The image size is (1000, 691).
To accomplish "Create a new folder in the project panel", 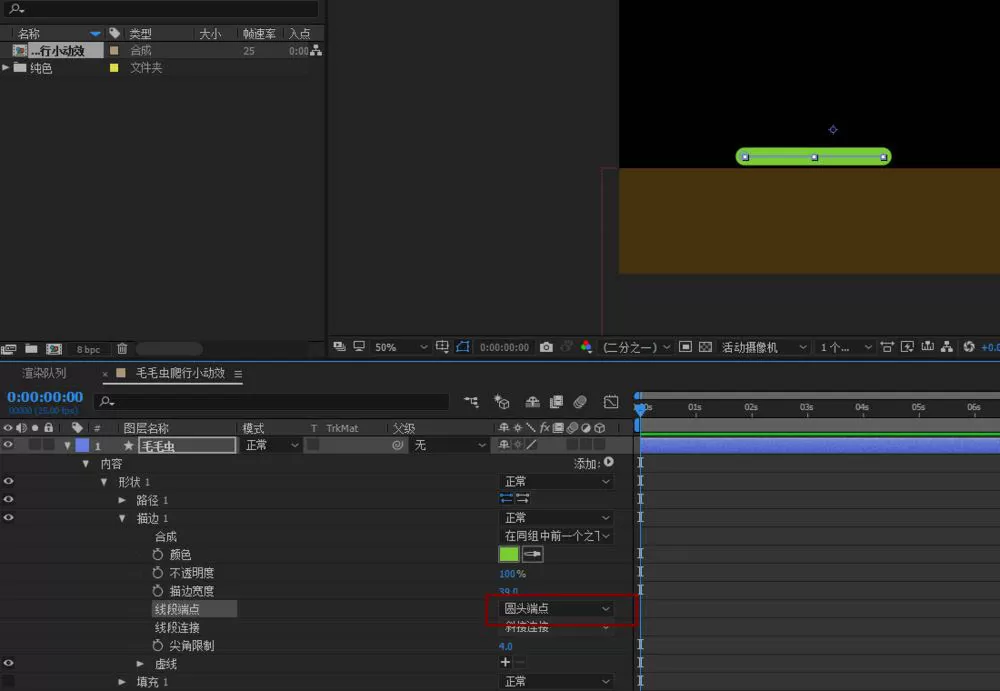I will coord(31,349).
